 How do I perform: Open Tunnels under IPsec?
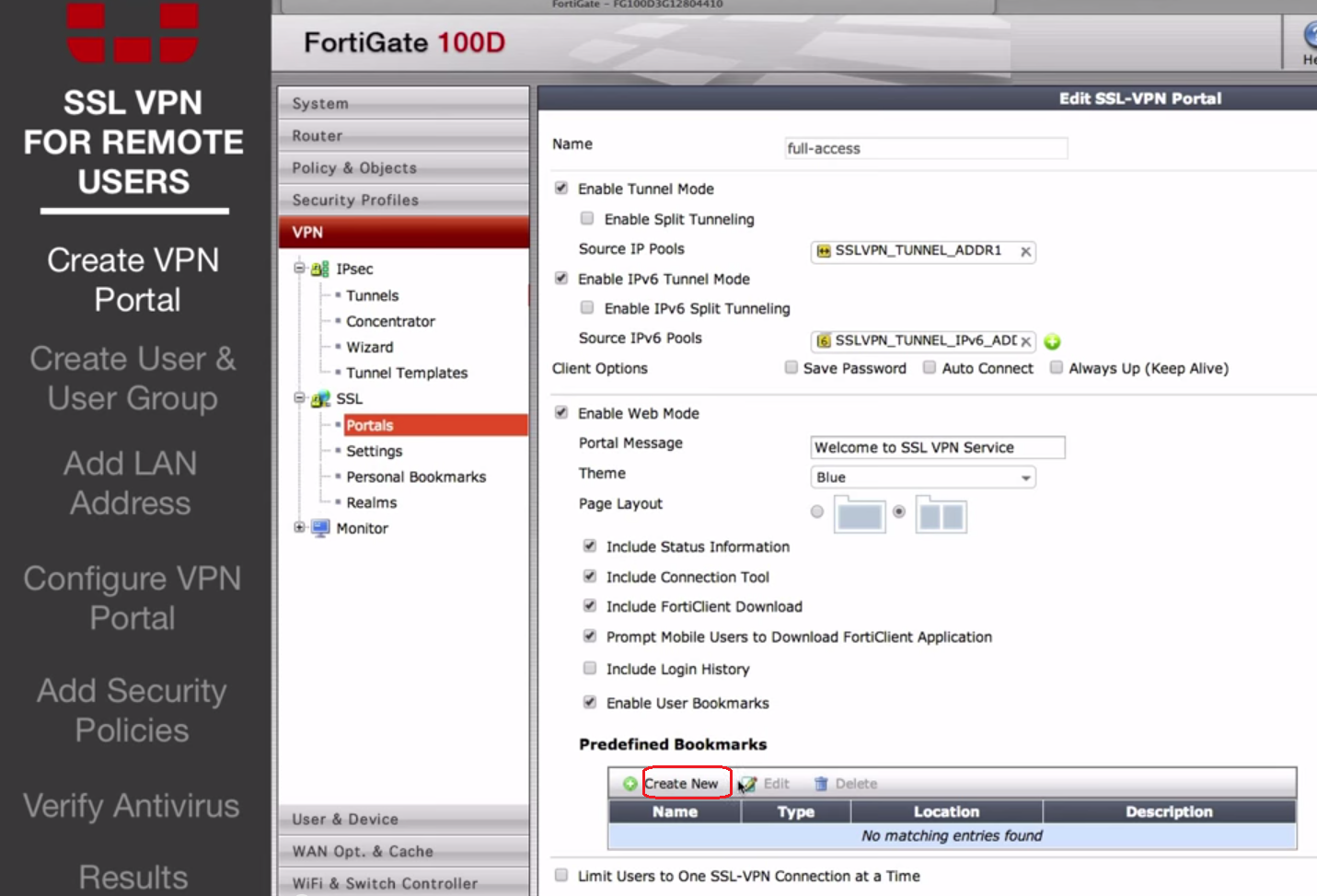373,295
